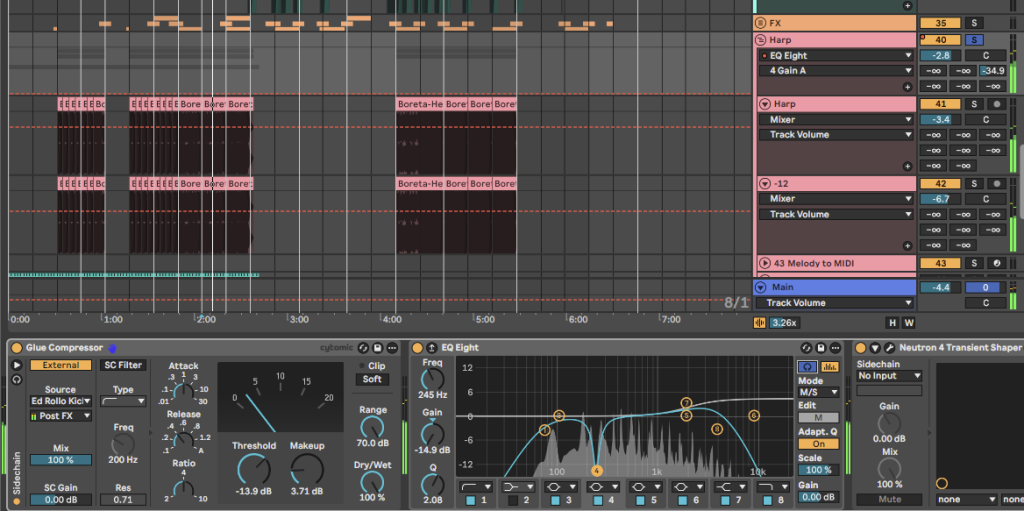This screenshot has height=511, width=1024.
Task: Click the Soft clip button
Action: click(x=372, y=379)
